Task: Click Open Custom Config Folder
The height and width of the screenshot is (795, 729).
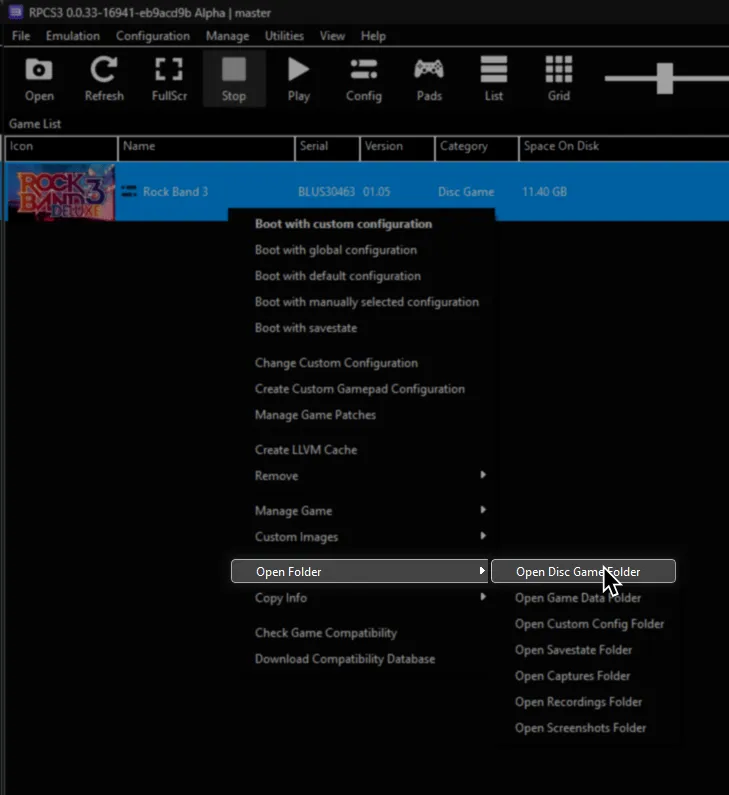Action: pyautogui.click(x=583, y=624)
